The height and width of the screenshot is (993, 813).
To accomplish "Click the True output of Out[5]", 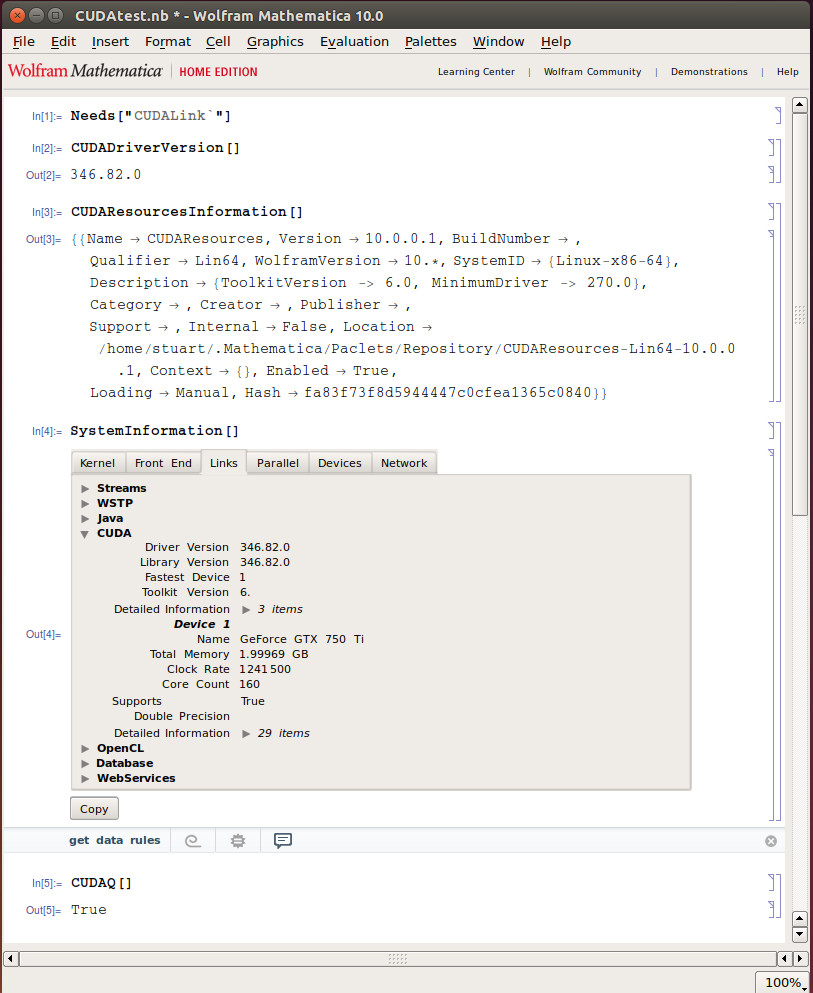I will [89, 910].
